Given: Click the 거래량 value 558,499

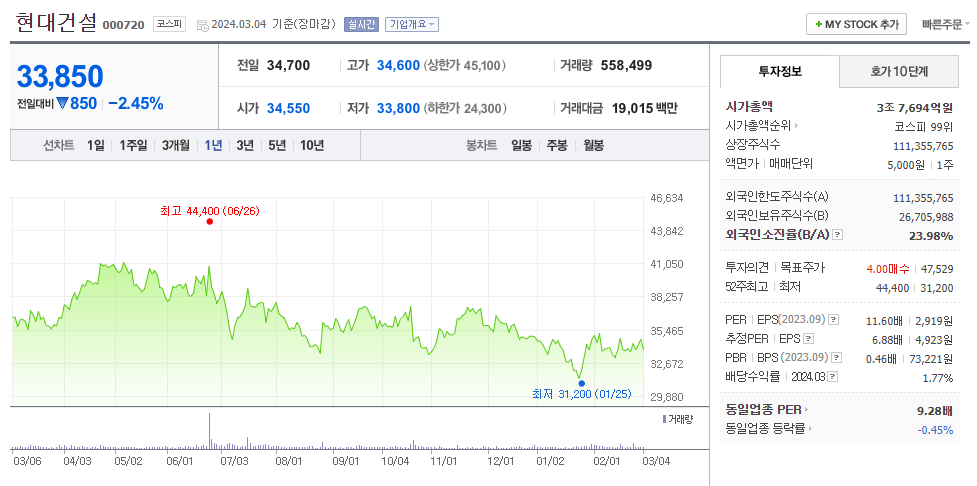Looking at the screenshot, I should point(626,65).
